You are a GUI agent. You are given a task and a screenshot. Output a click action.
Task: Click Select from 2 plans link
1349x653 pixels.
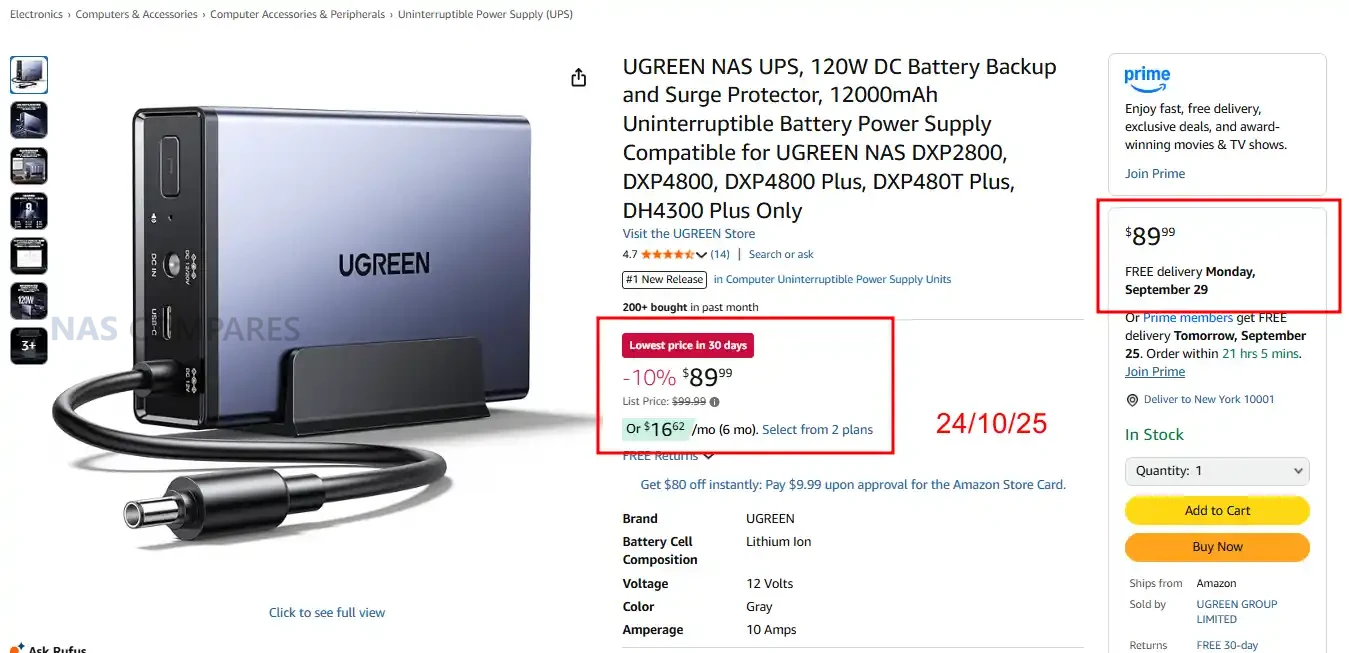point(817,430)
